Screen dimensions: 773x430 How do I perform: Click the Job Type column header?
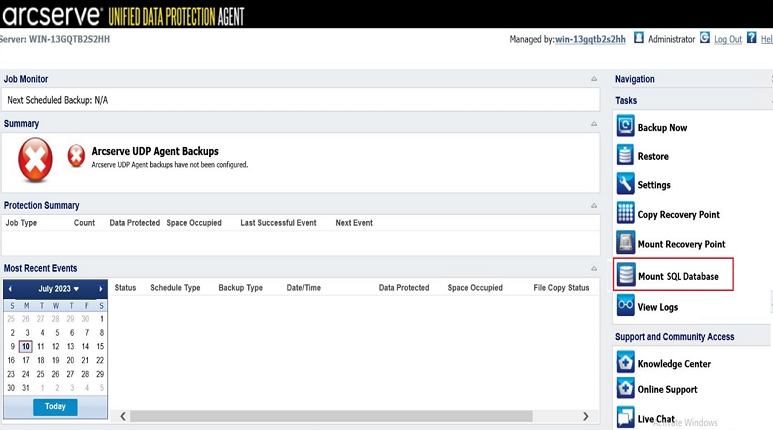tap(21, 223)
